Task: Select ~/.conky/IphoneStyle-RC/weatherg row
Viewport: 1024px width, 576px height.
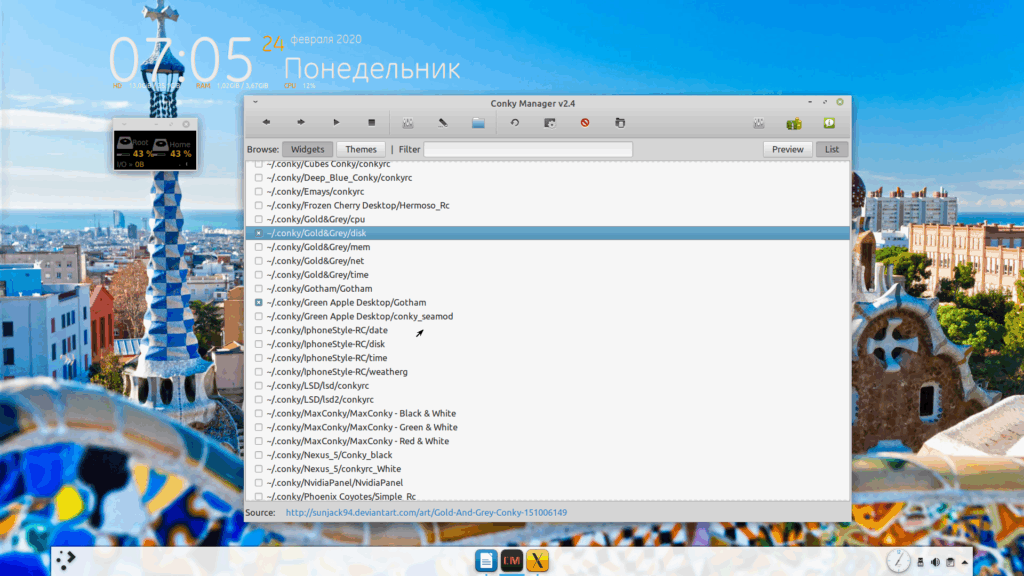Action: point(547,372)
